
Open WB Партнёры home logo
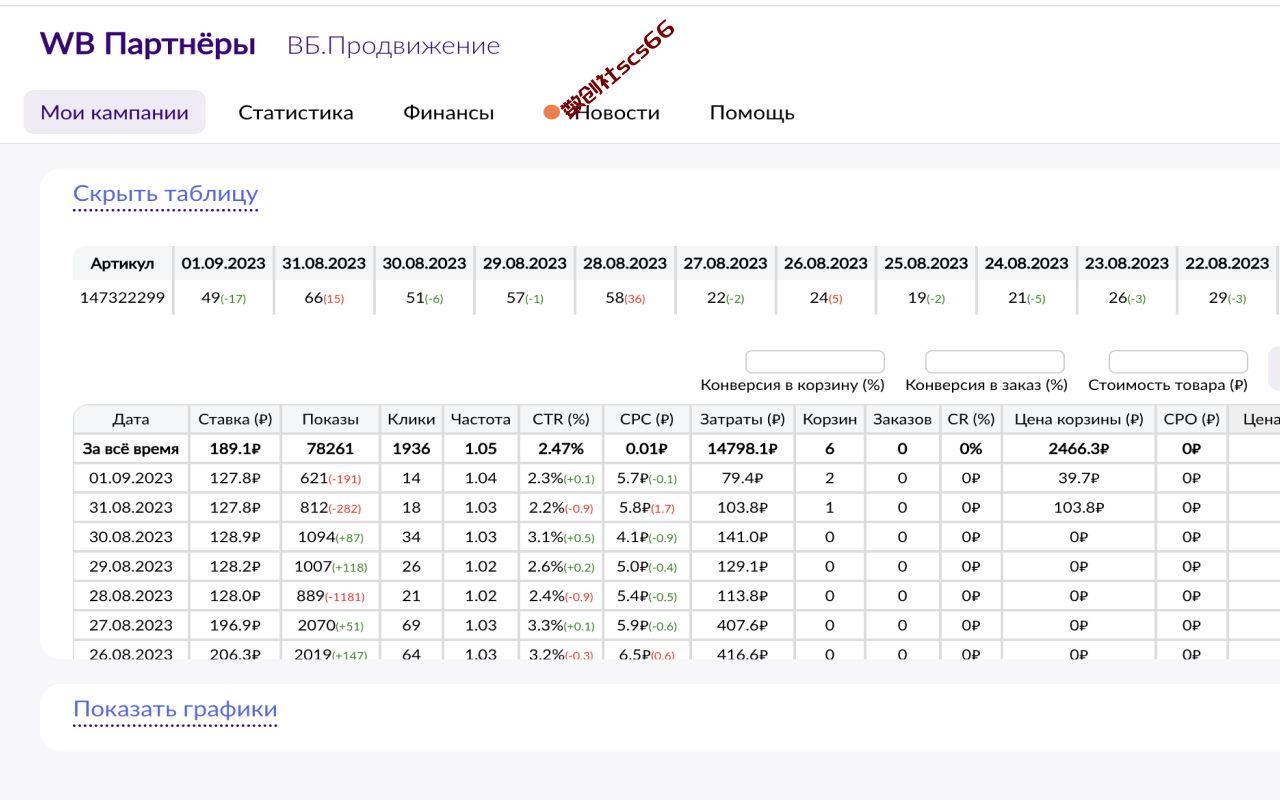click(148, 44)
